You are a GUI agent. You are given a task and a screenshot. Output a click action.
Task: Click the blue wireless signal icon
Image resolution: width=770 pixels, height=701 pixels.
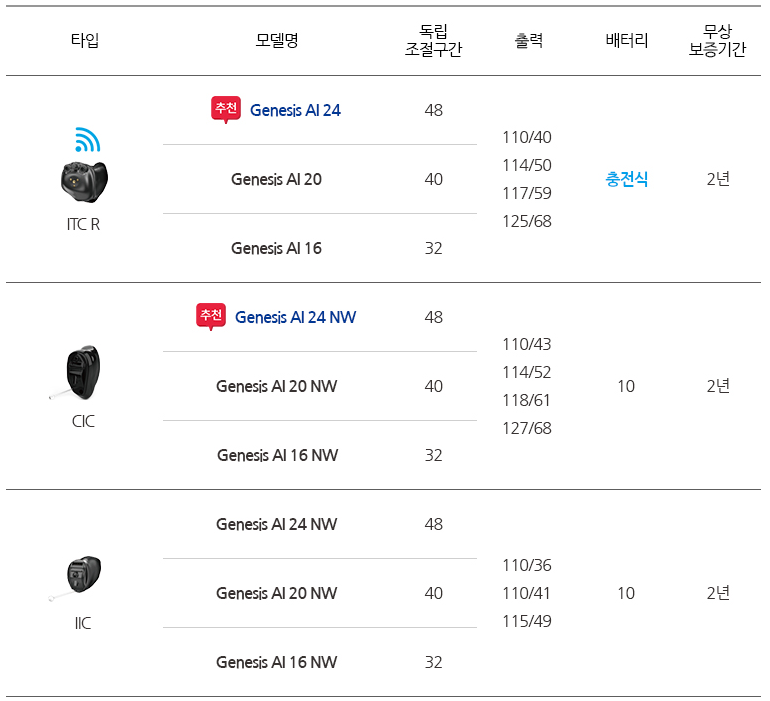[87, 140]
